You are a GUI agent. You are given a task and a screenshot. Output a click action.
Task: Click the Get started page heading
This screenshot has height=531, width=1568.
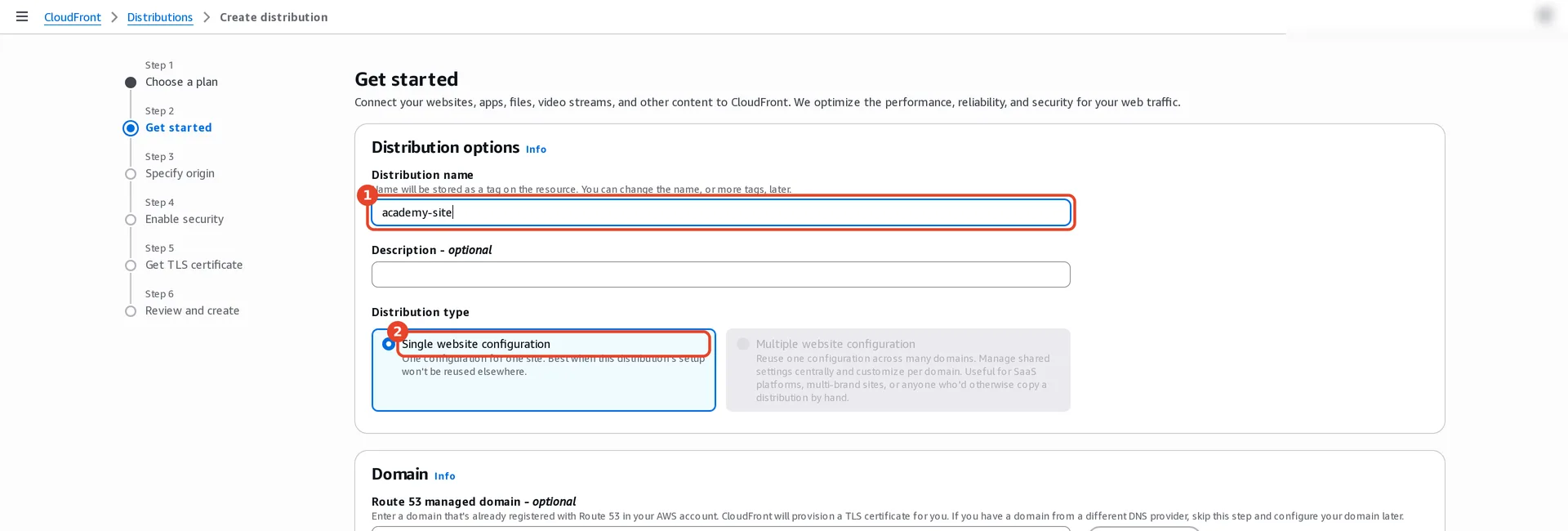(x=407, y=79)
